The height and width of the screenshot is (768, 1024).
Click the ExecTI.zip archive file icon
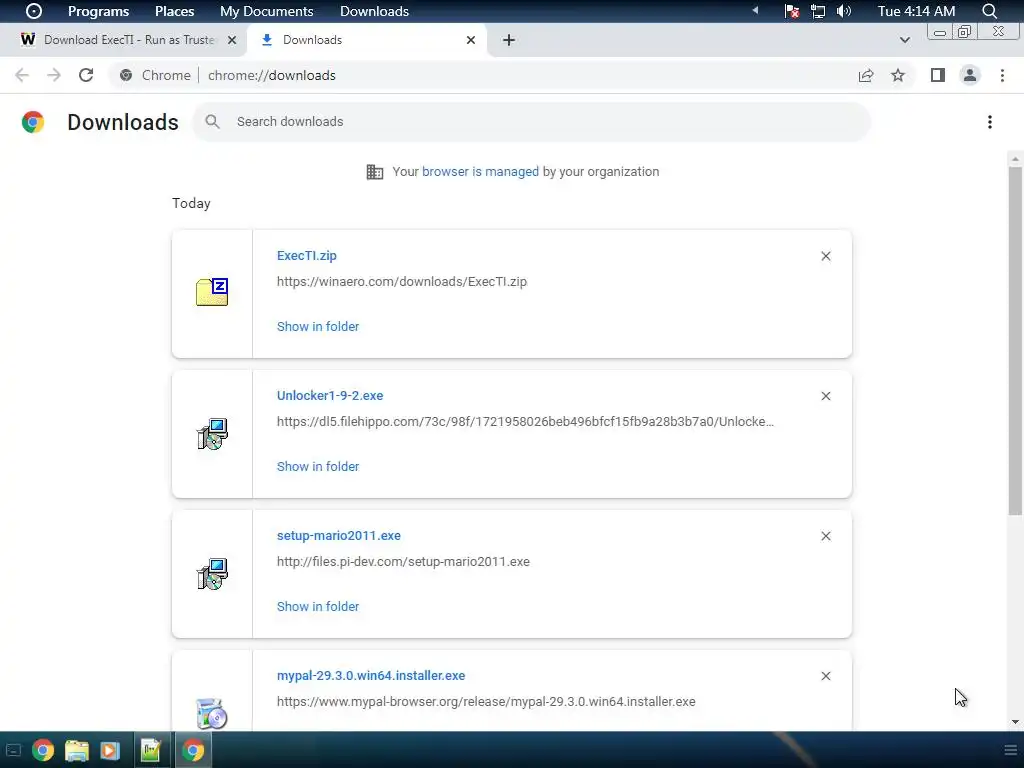click(x=212, y=292)
